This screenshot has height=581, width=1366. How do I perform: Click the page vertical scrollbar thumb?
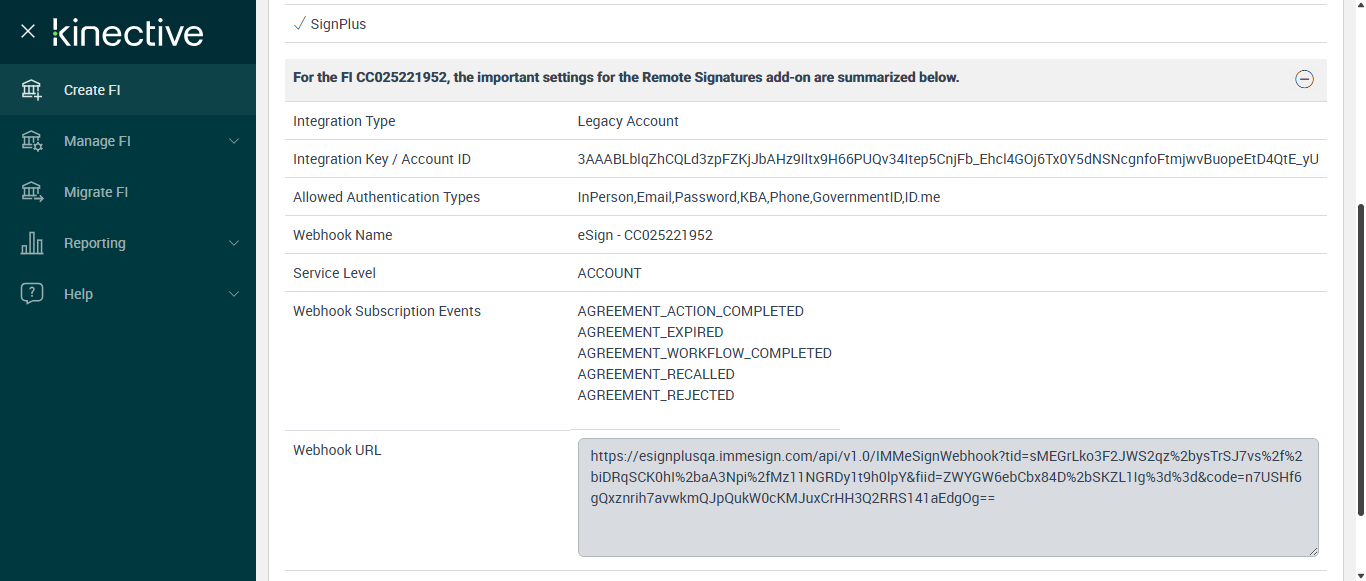point(1359,360)
